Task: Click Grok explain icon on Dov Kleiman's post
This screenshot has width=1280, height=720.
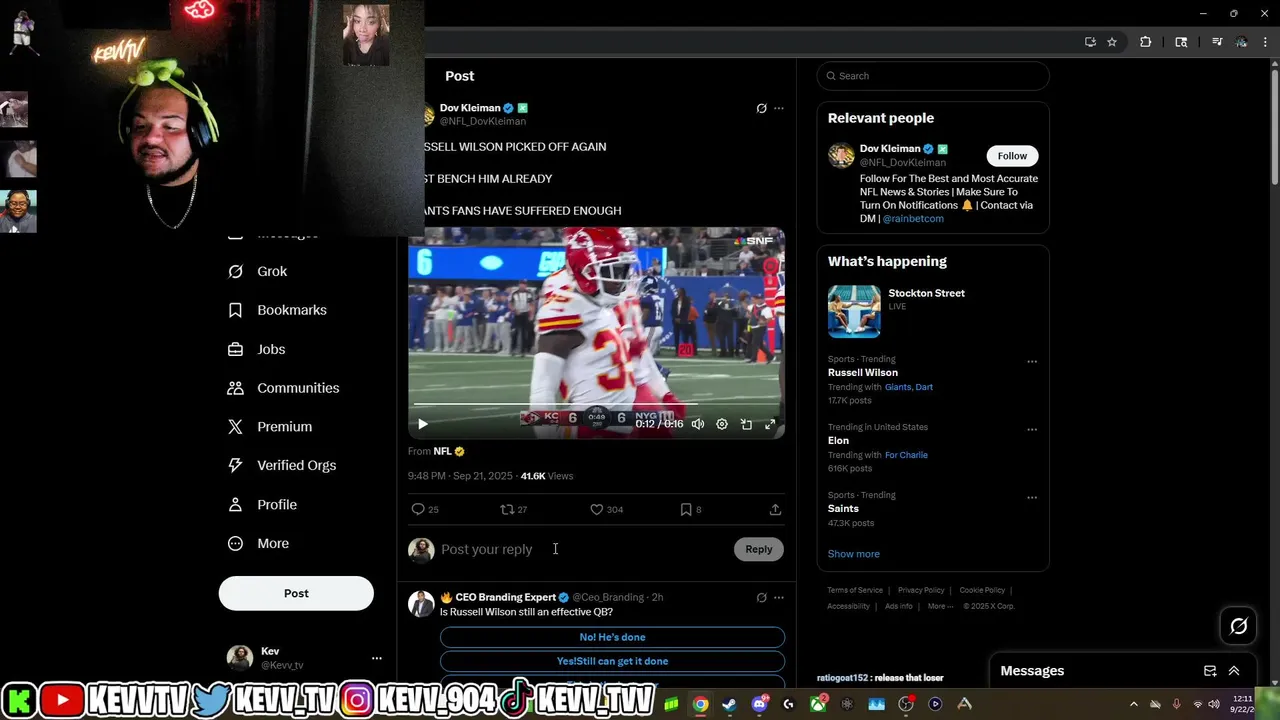Action: pos(761,108)
